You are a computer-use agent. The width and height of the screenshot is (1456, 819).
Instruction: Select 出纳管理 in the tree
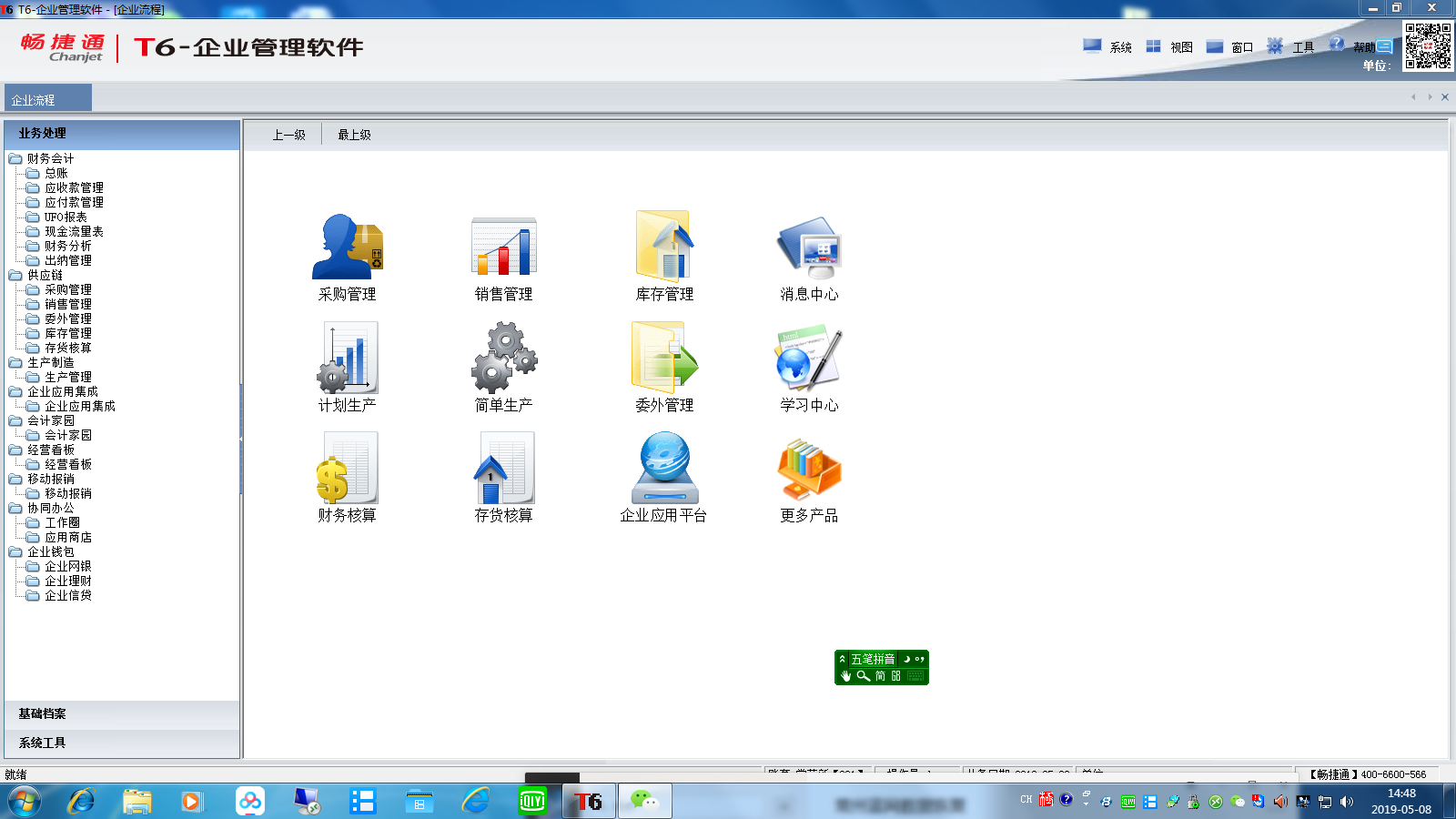[68, 260]
